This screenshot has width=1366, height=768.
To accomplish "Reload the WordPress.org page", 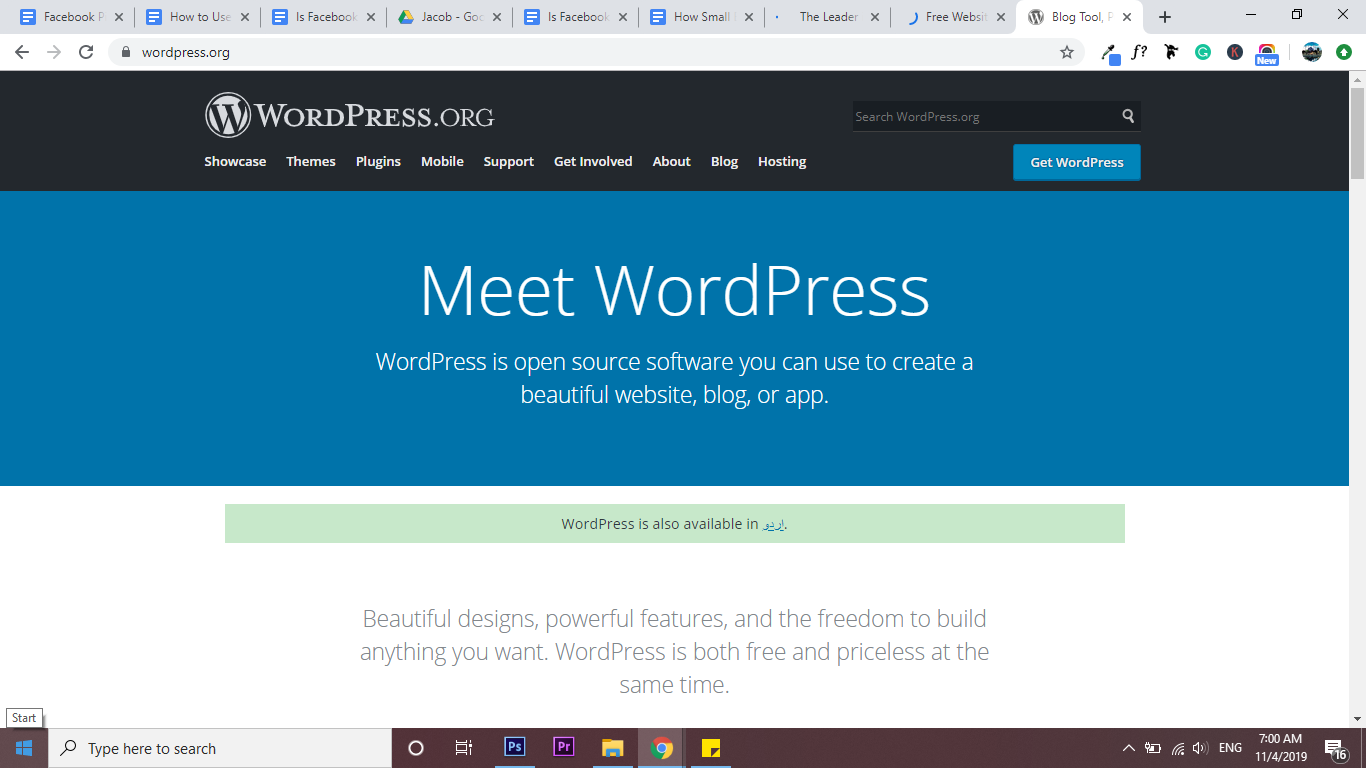I will point(86,52).
